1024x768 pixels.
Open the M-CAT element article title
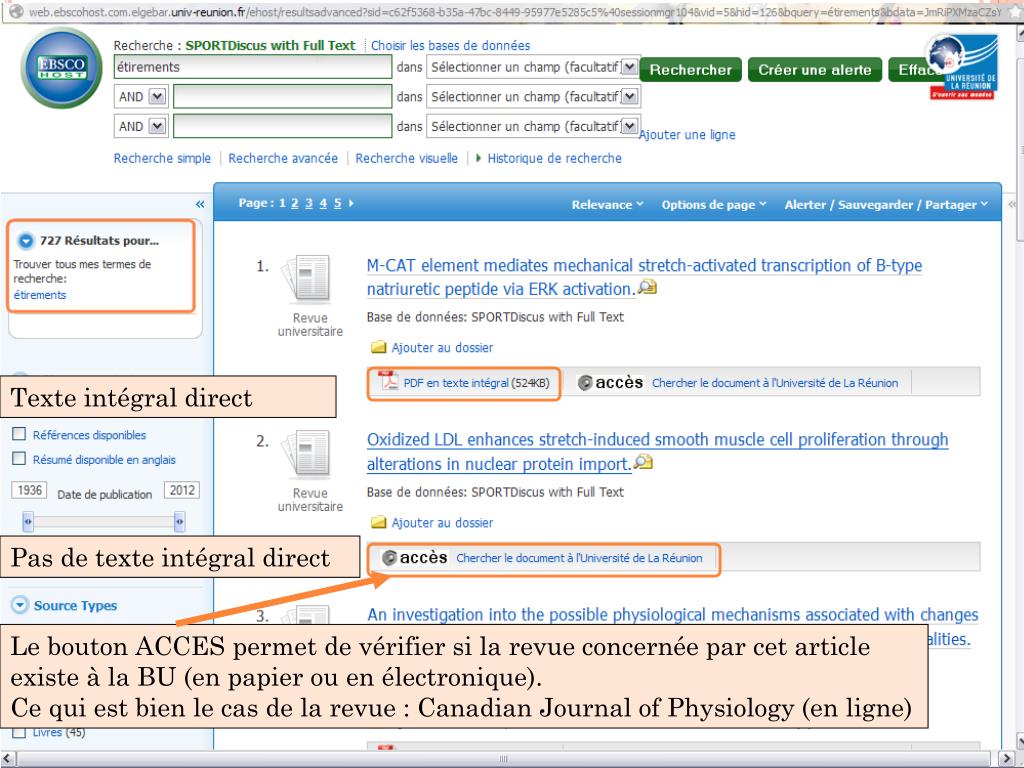645,277
